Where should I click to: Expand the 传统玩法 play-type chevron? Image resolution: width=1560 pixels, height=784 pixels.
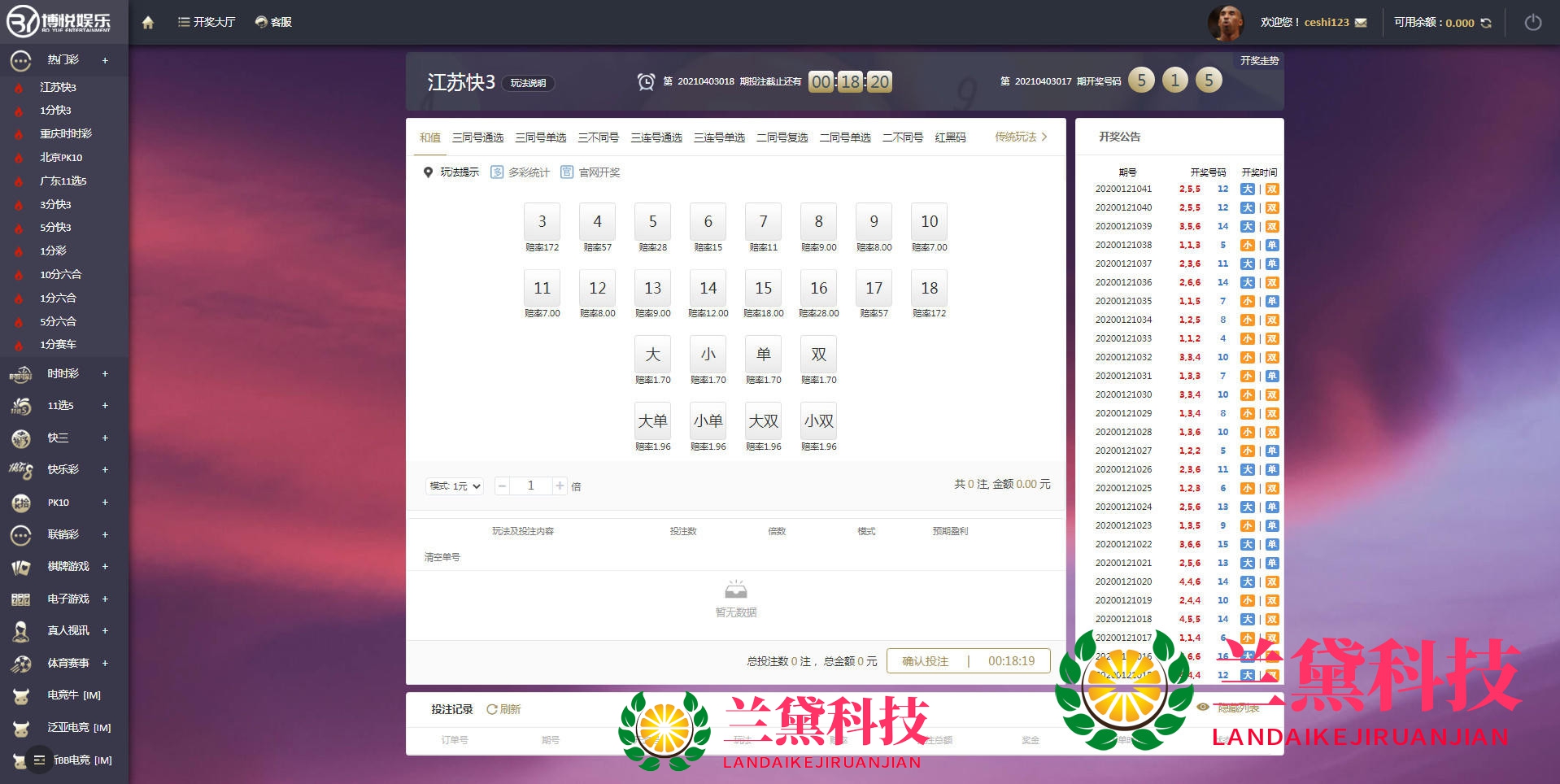coord(1044,137)
